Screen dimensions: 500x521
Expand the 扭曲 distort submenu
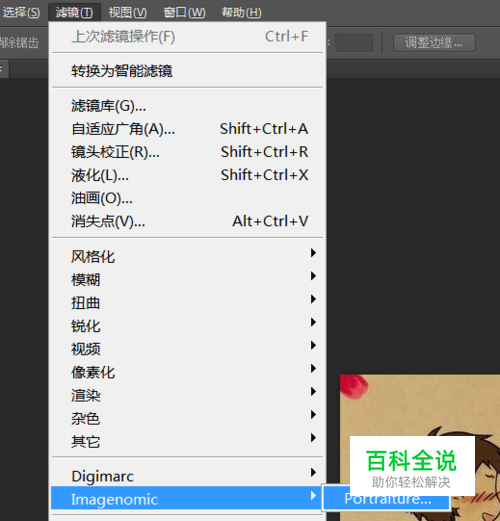click(187, 303)
